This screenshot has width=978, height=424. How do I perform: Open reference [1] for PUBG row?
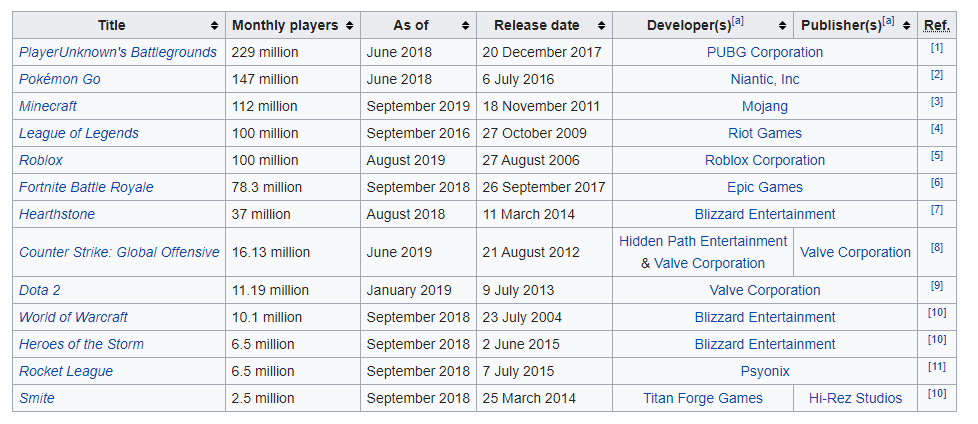tap(937, 48)
